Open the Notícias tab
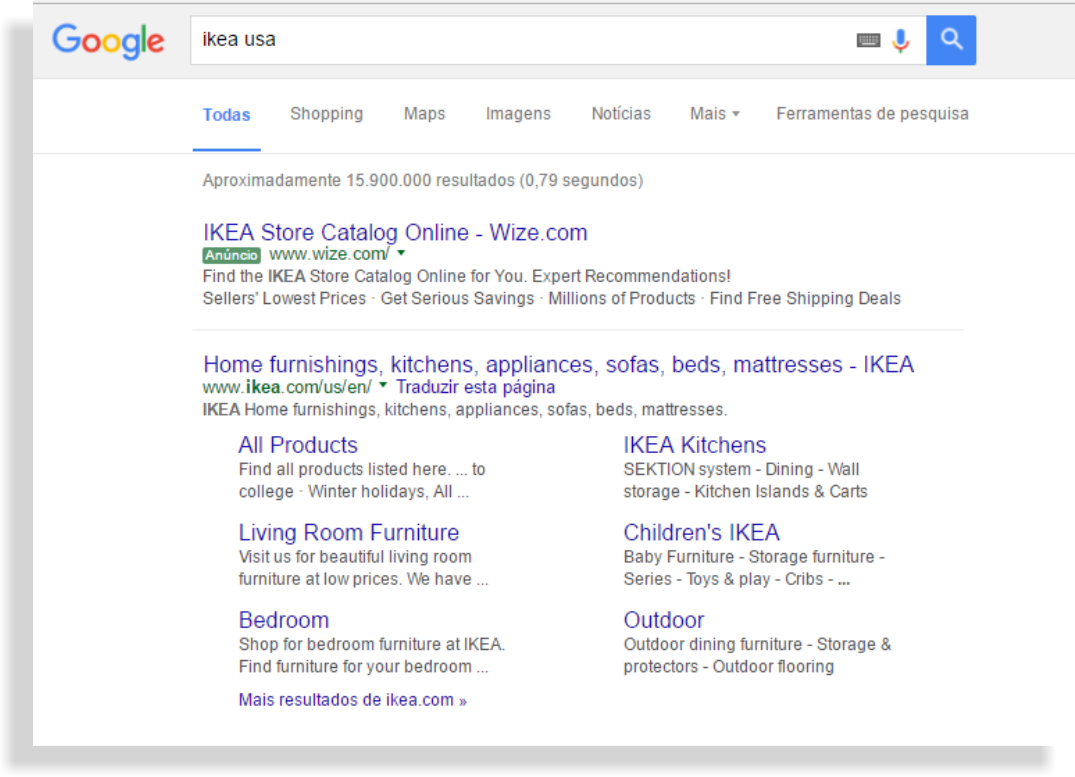The image size is (1075, 777). [621, 114]
